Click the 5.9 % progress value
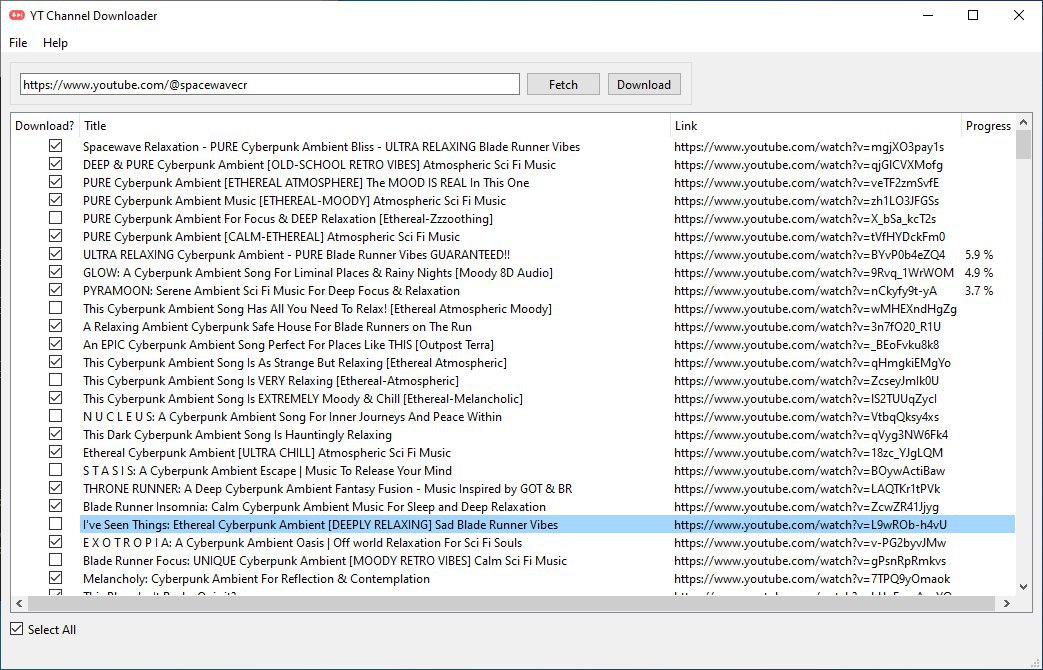The height and width of the screenshot is (670, 1043). tap(978, 255)
